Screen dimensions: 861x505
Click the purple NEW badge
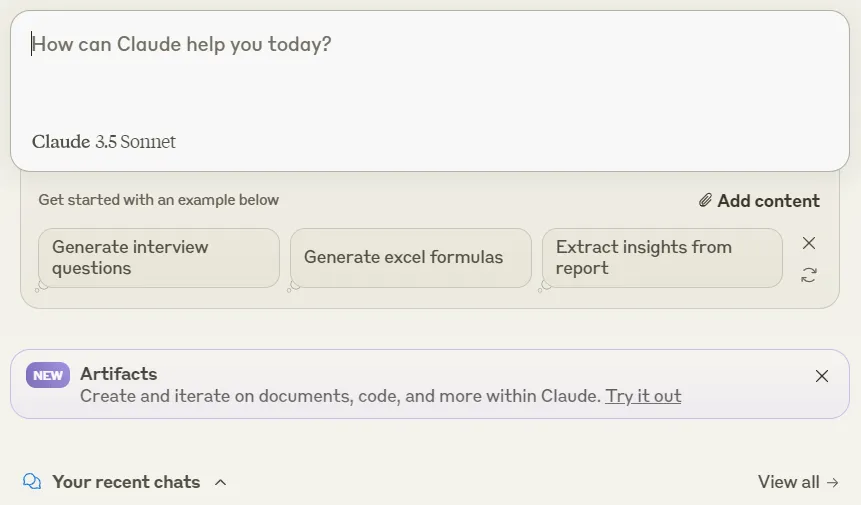(48, 375)
